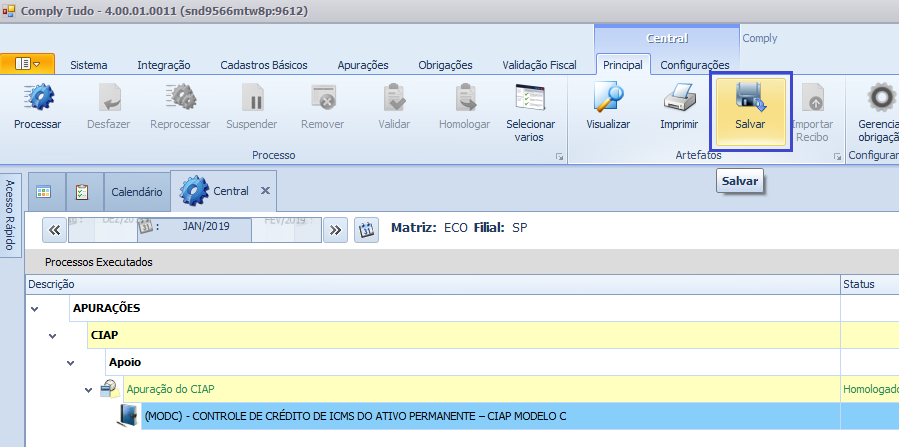The width and height of the screenshot is (899, 447).
Task: Open the calendar date picker icon
Action: coord(366,230)
